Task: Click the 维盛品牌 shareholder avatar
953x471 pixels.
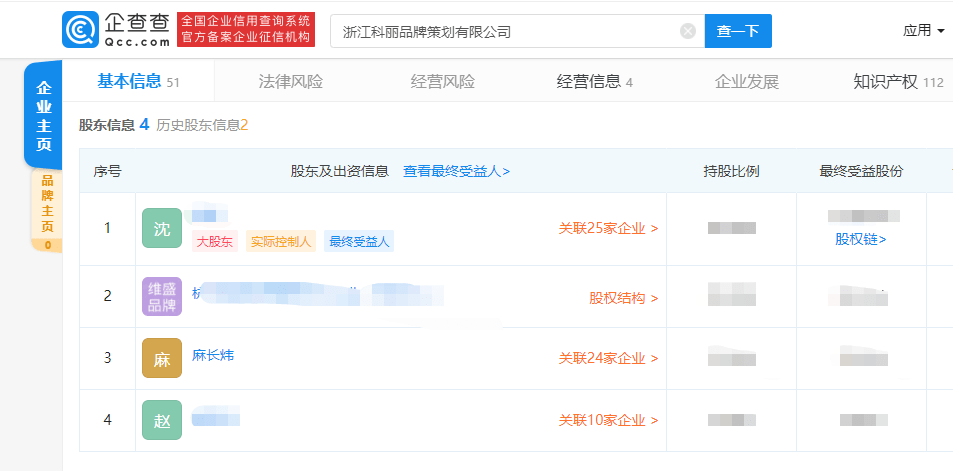Action: click(x=162, y=297)
